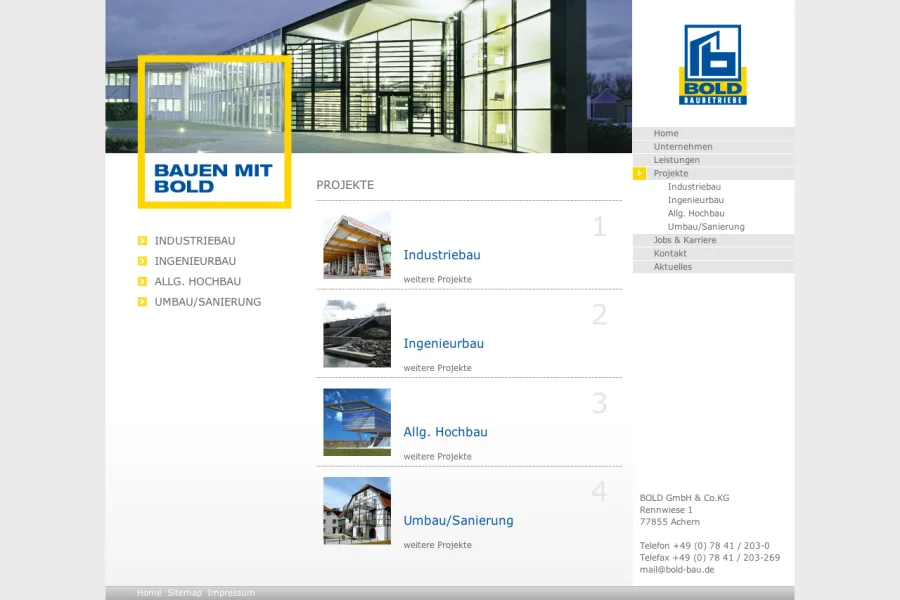Go to Home in the right navigation menu
The image size is (900, 600).
(666, 134)
